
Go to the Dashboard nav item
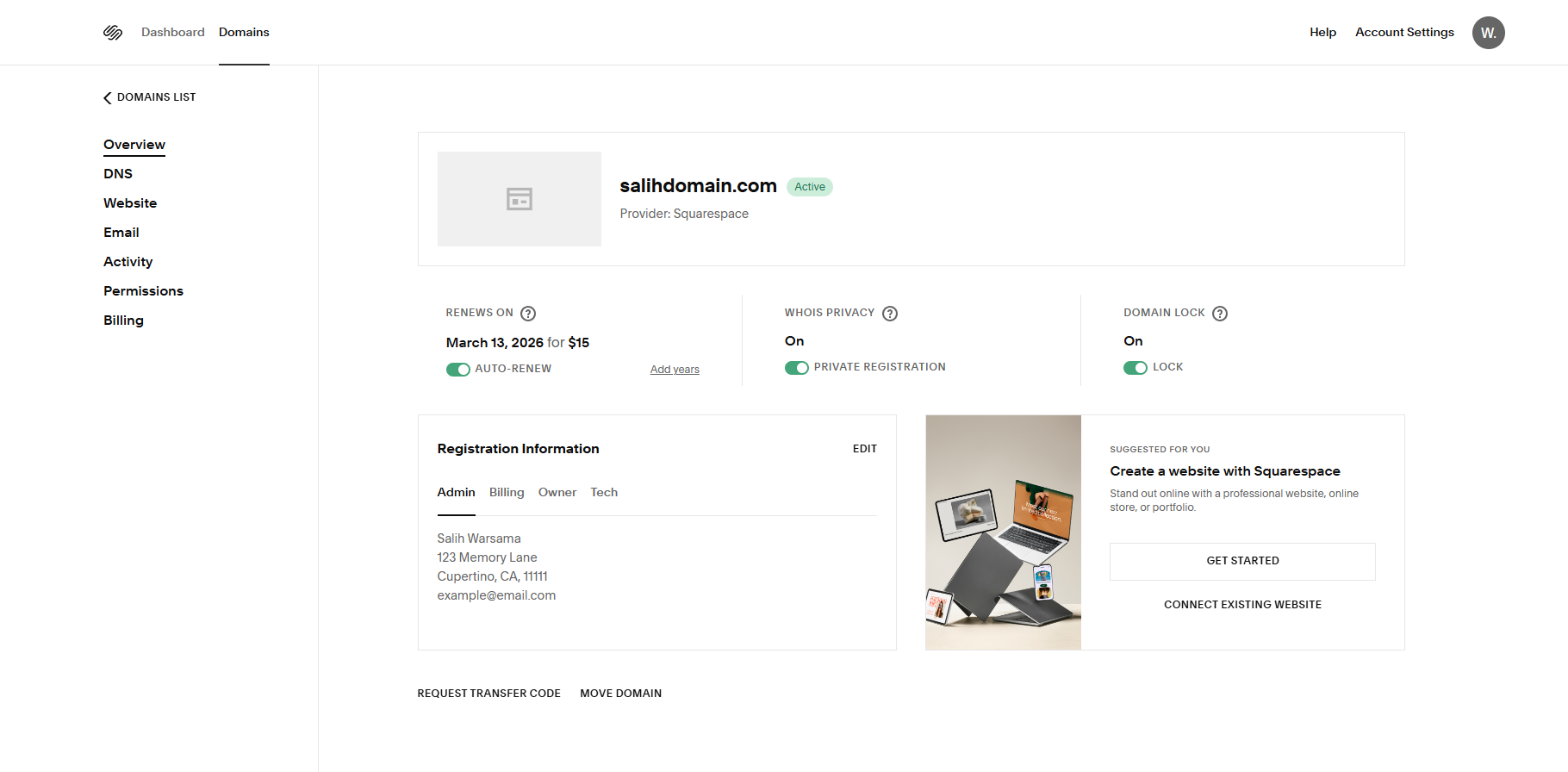pos(173,32)
